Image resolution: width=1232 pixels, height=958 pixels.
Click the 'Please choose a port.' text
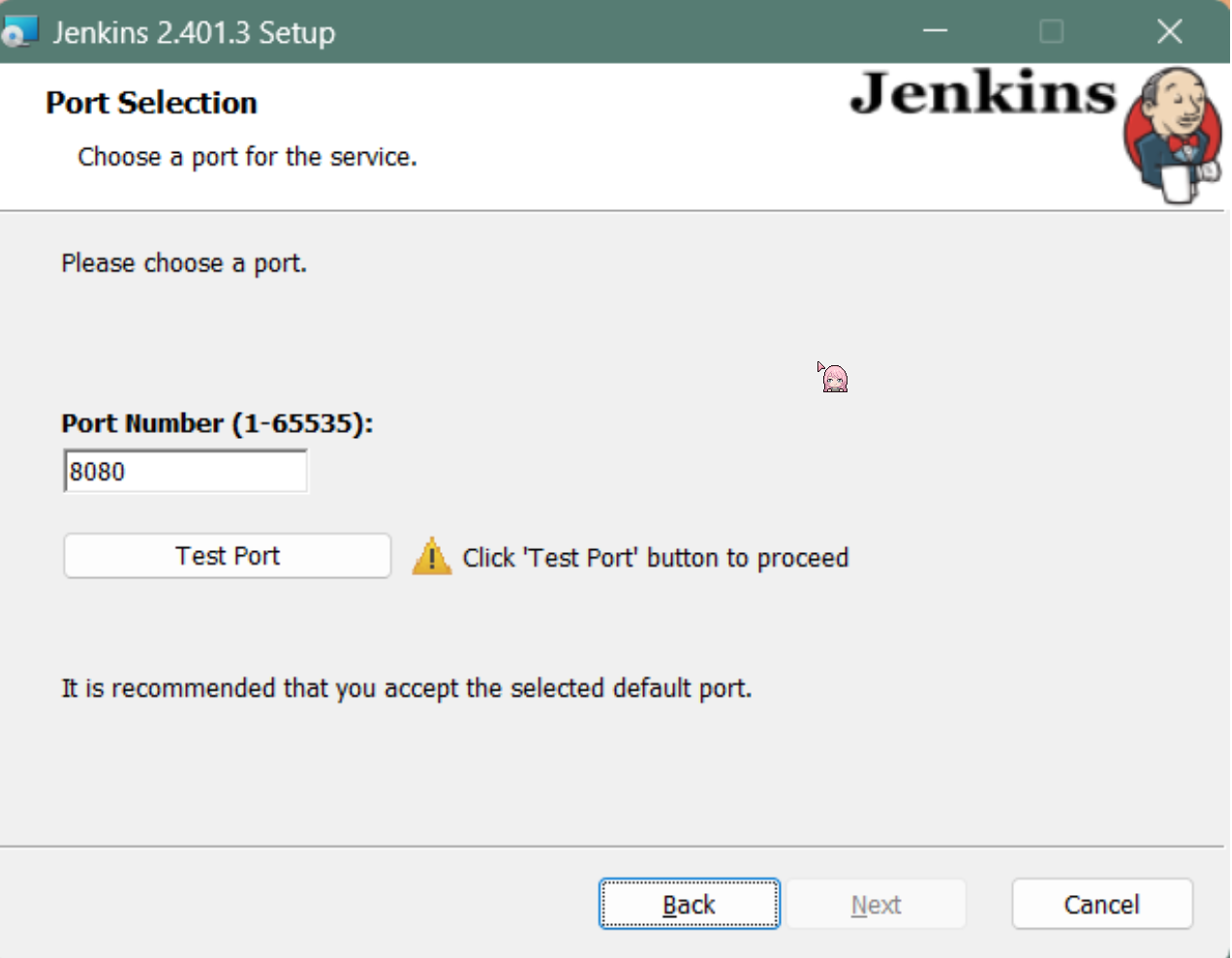(184, 263)
